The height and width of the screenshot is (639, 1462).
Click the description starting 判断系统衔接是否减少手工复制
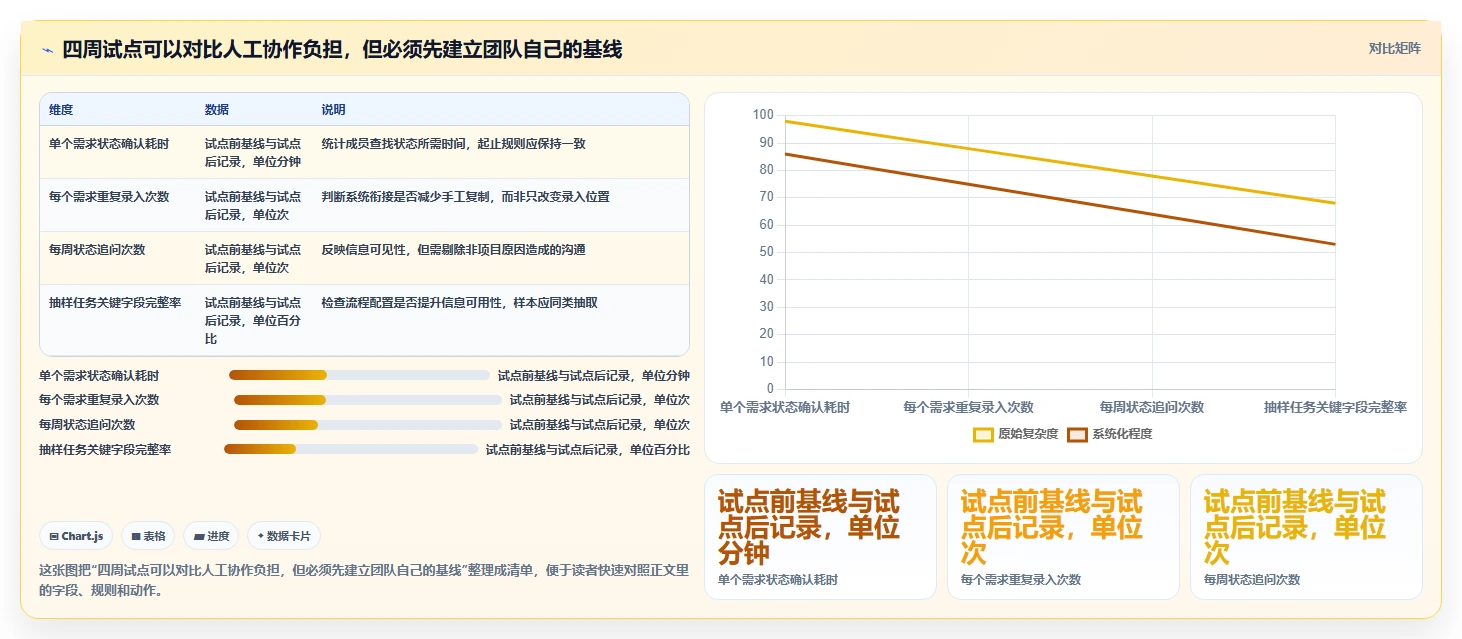tap(465, 197)
